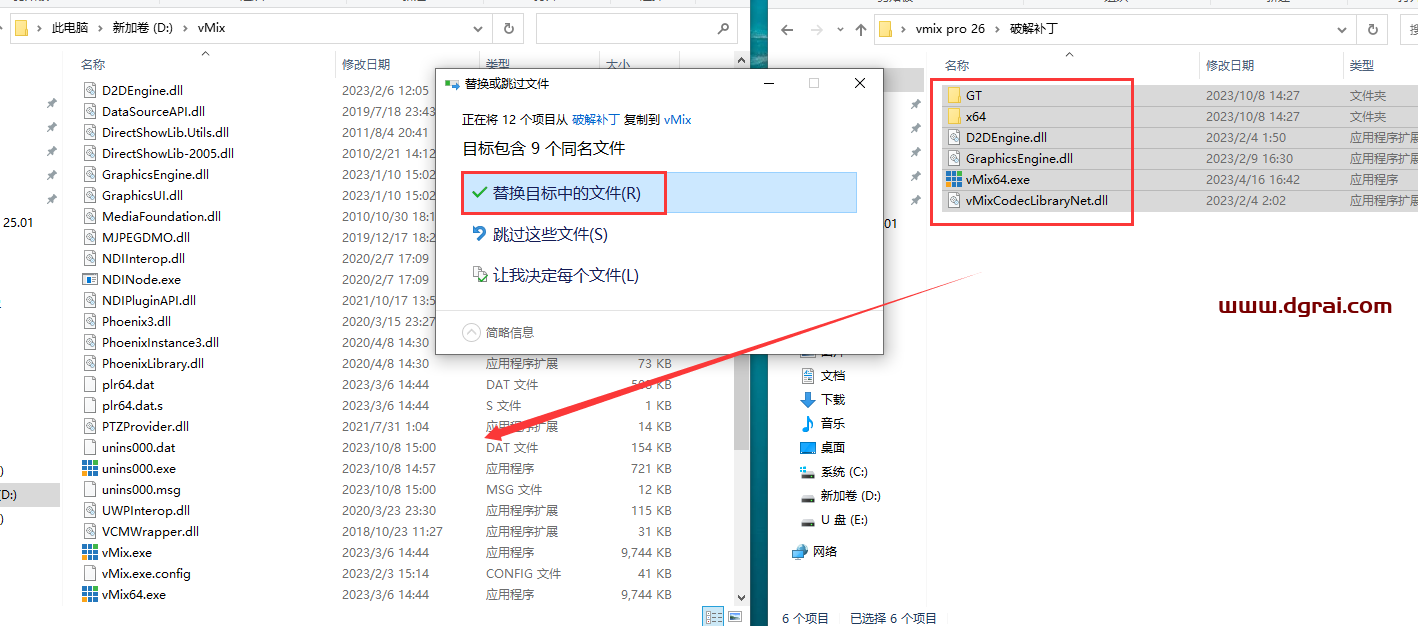Sort vMix file list by 修改日期 column
Image resolution: width=1418 pixels, height=626 pixels.
pyautogui.click(x=366, y=64)
